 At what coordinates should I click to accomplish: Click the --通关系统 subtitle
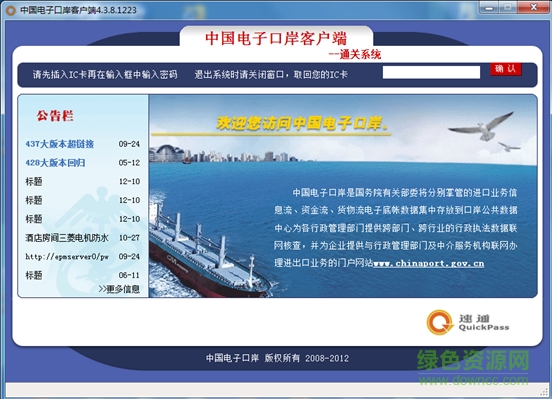pos(355,54)
